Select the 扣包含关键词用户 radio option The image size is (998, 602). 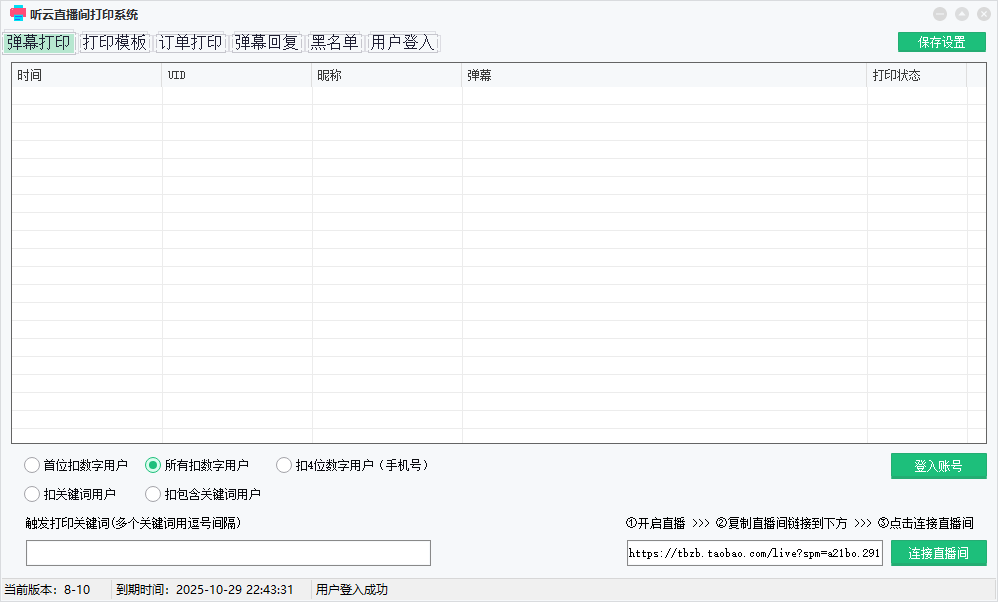153,494
